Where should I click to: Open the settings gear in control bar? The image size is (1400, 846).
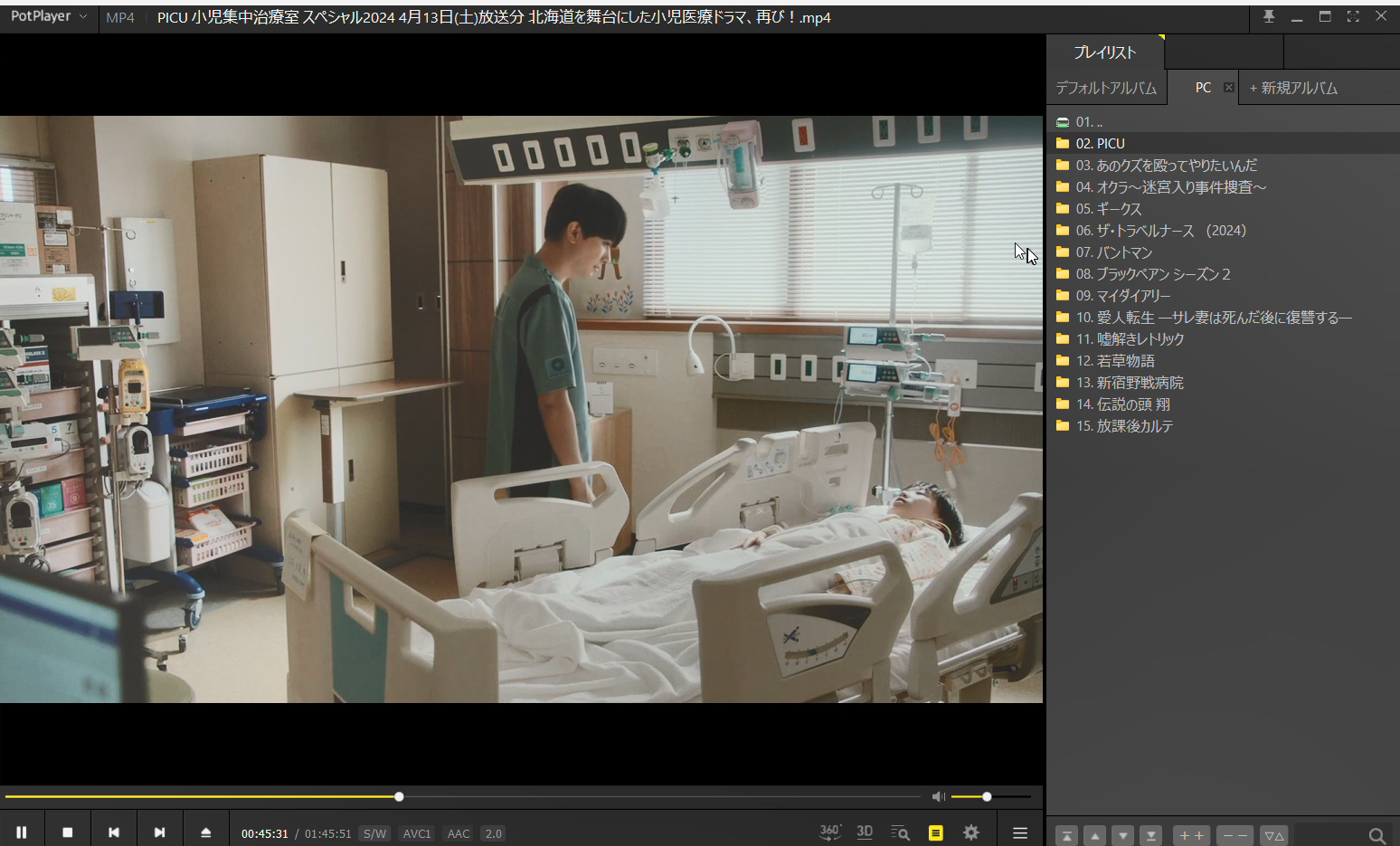[x=971, y=832]
